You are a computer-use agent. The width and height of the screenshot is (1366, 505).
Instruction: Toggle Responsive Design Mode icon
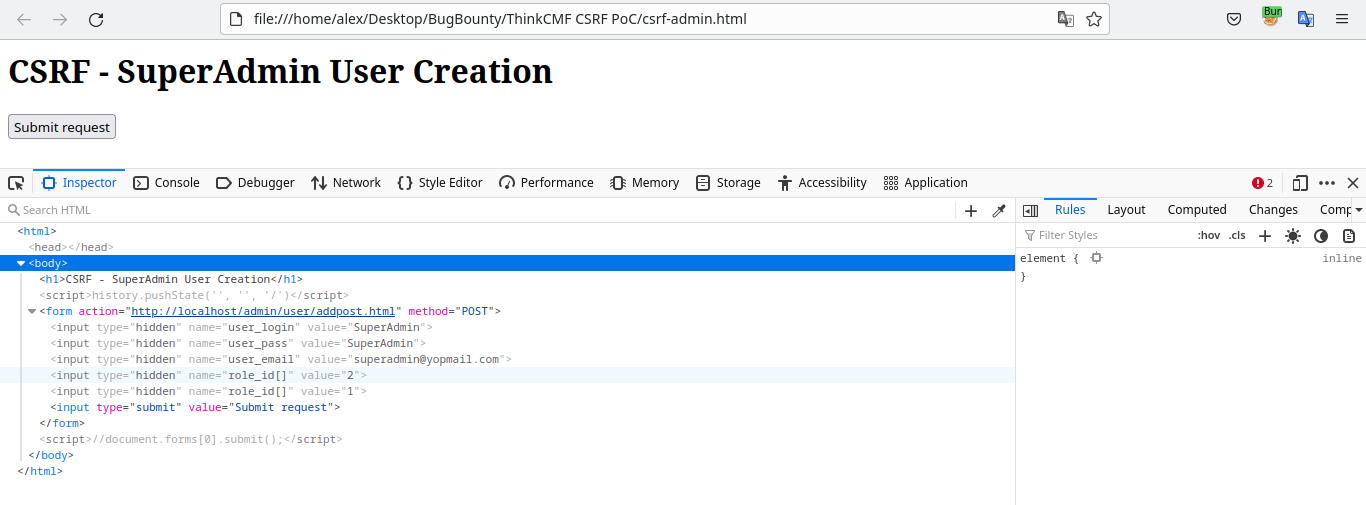pos(1300,183)
